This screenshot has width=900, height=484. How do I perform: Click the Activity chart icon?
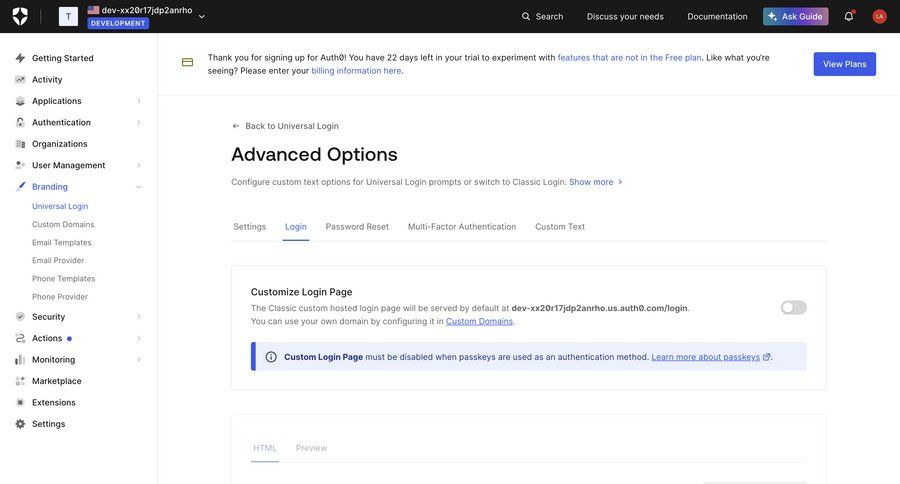(20, 79)
